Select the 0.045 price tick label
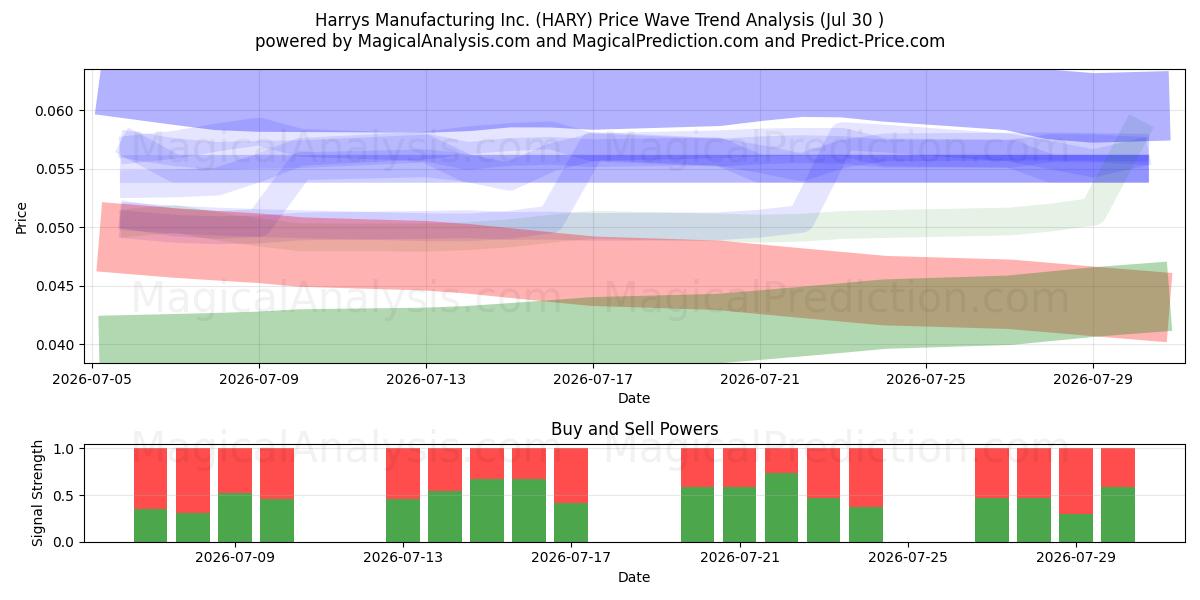The image size is (1200, 600). [x=56, y=287]
